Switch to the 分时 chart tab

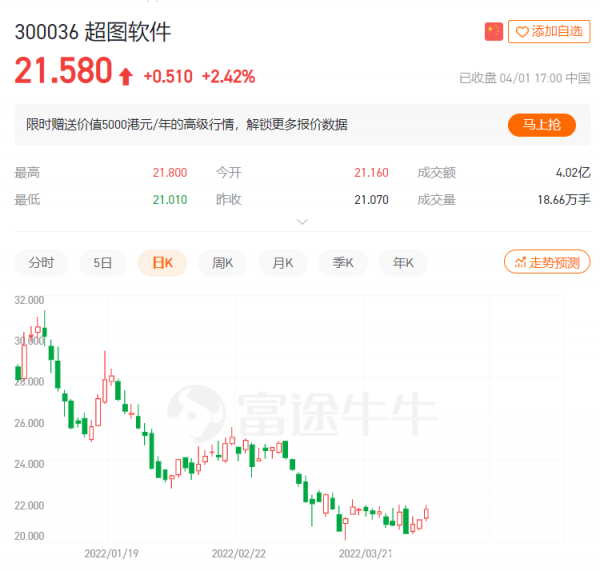point(41,263)
